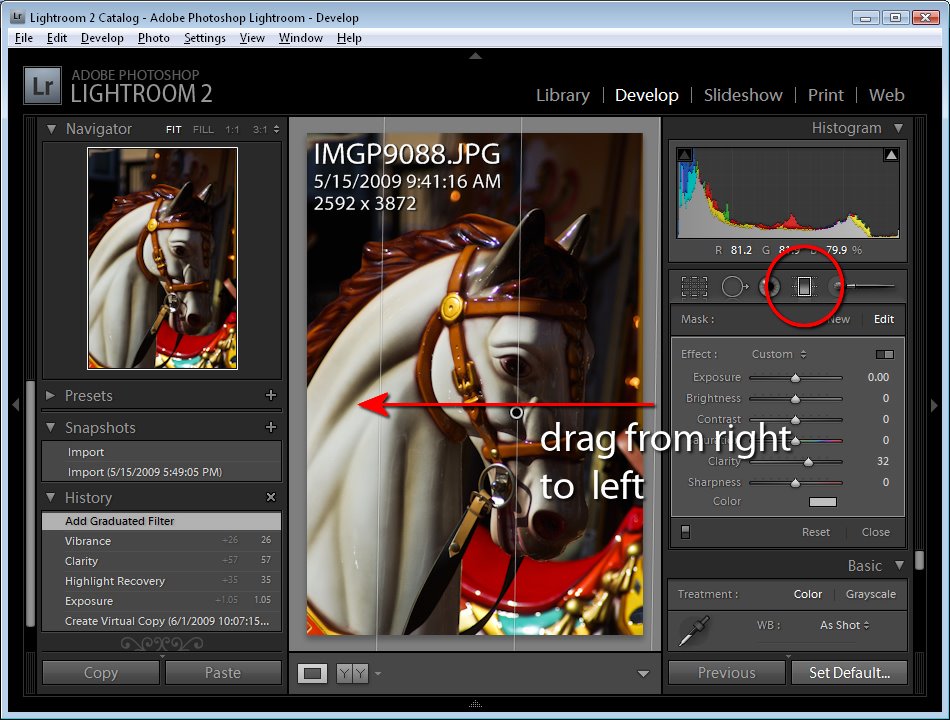Add a new snapshot with plus icon
950x720 pixels.
point(271,427)
